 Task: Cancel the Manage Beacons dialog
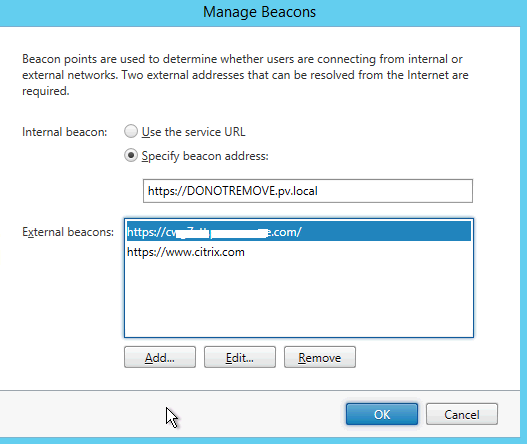pos(462,414)
